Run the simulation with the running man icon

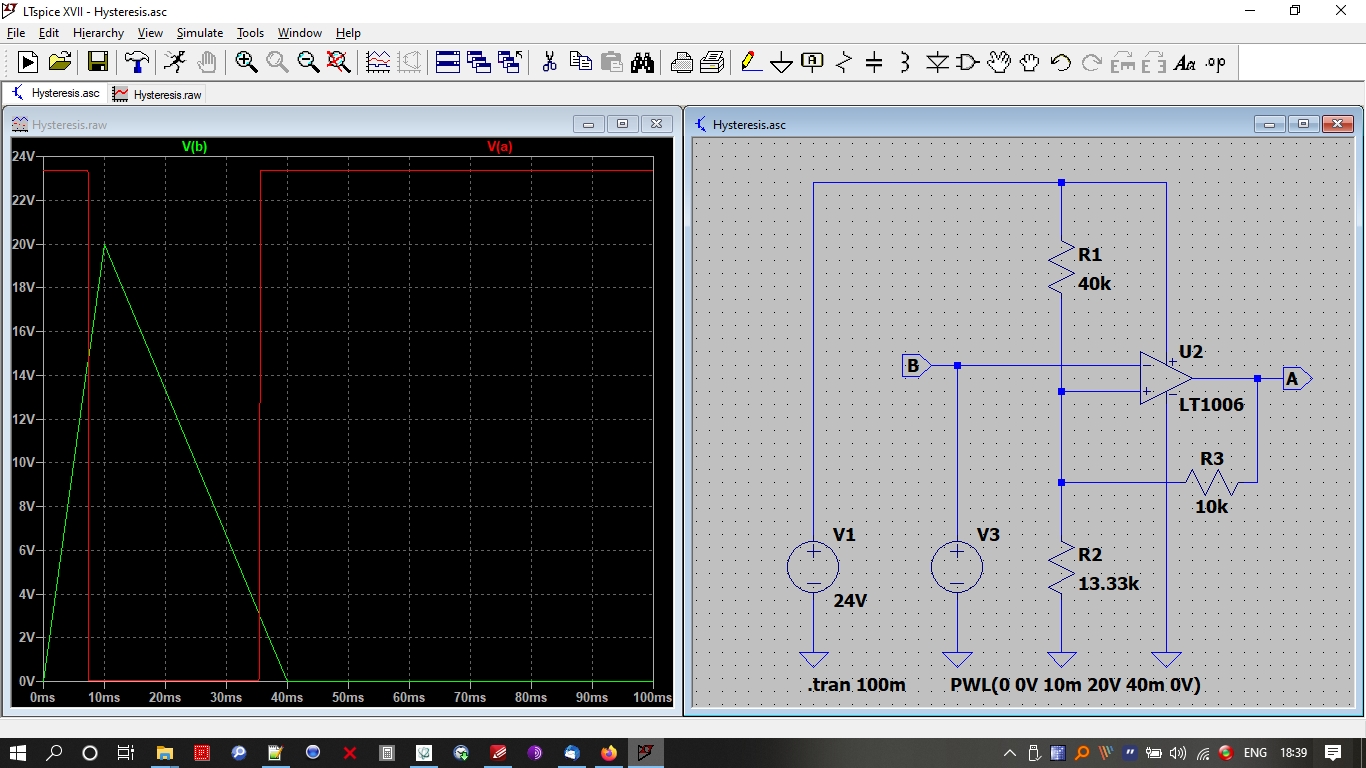pos(175,62)
